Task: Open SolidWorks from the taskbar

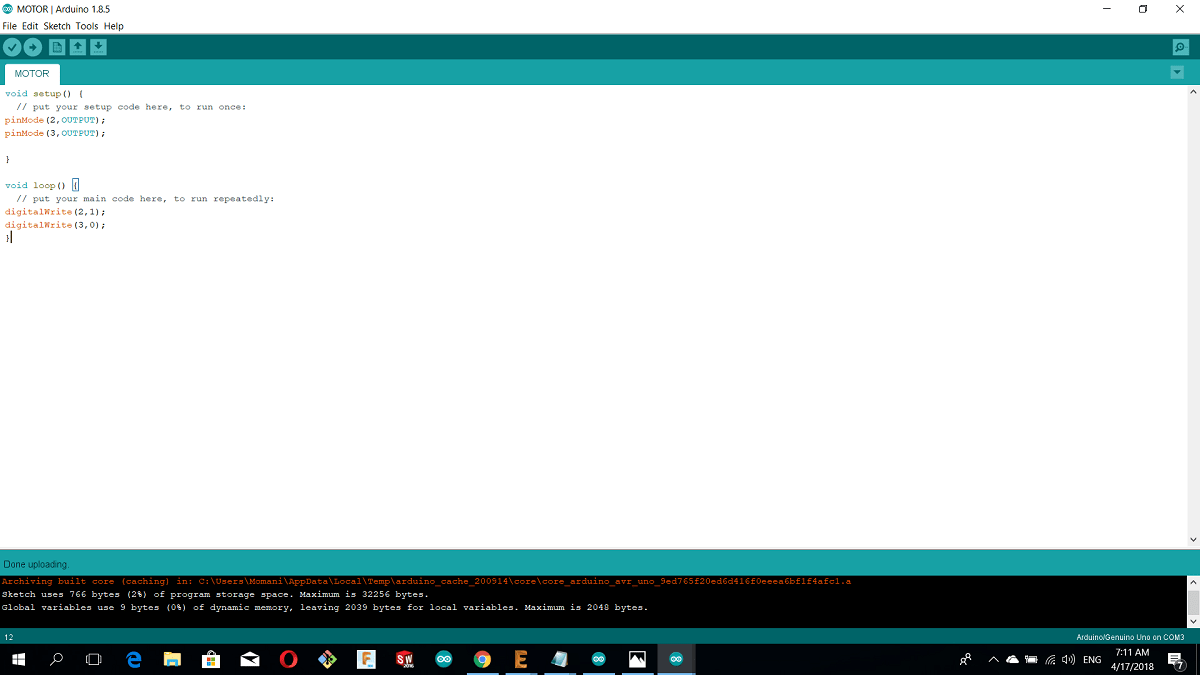Action: click(405, 659)
